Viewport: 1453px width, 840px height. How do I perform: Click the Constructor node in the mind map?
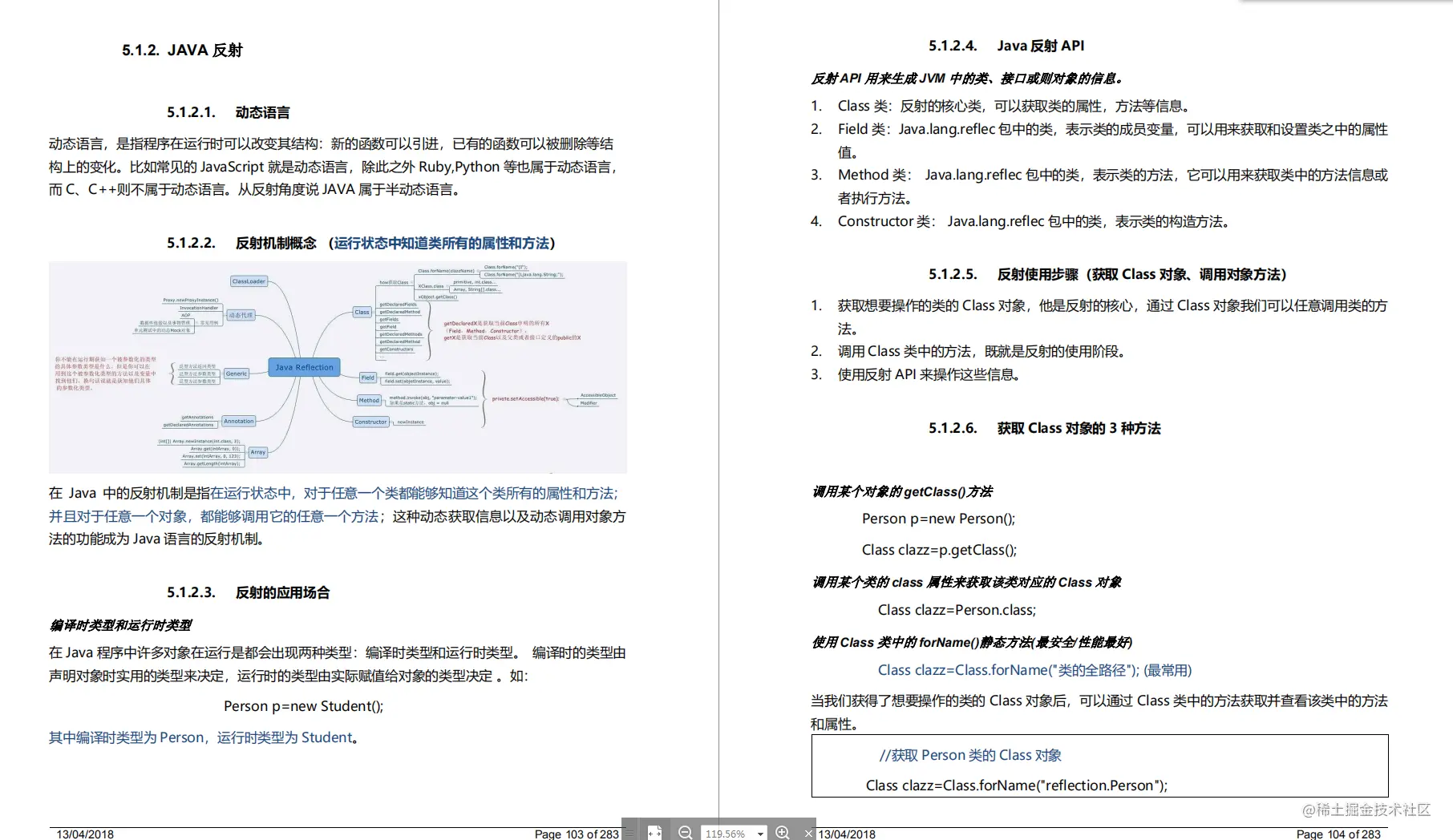tap(370, 422)
